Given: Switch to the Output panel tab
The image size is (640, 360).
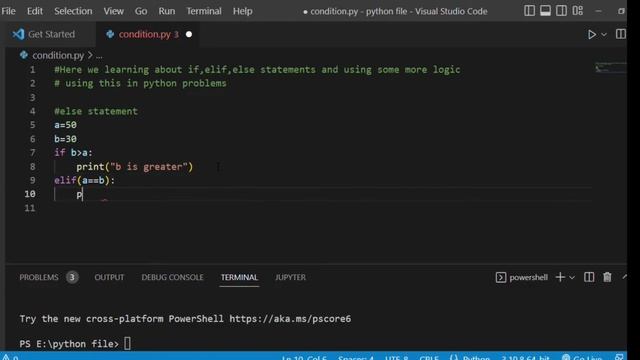Looking at the screenshot, I should pos(109,277).
